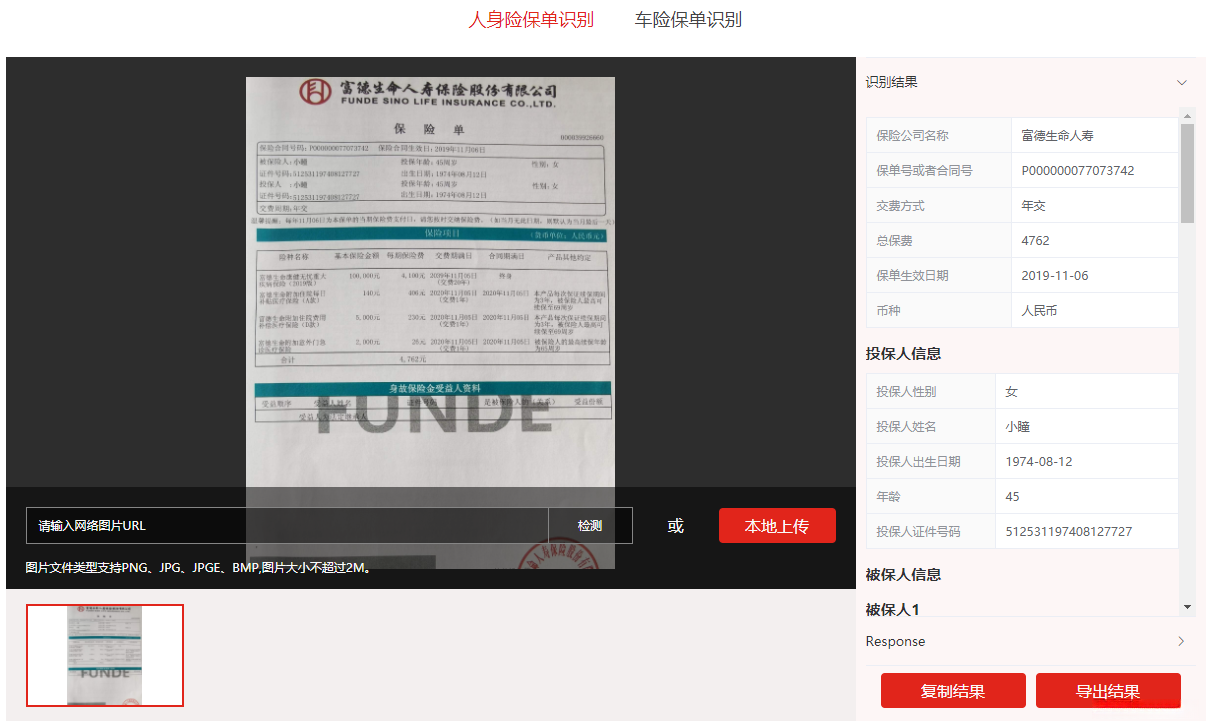Click the 富德生命人寿 company name value
The width and height of the screenshot is (1212, 727).
tap(1058, 135)
